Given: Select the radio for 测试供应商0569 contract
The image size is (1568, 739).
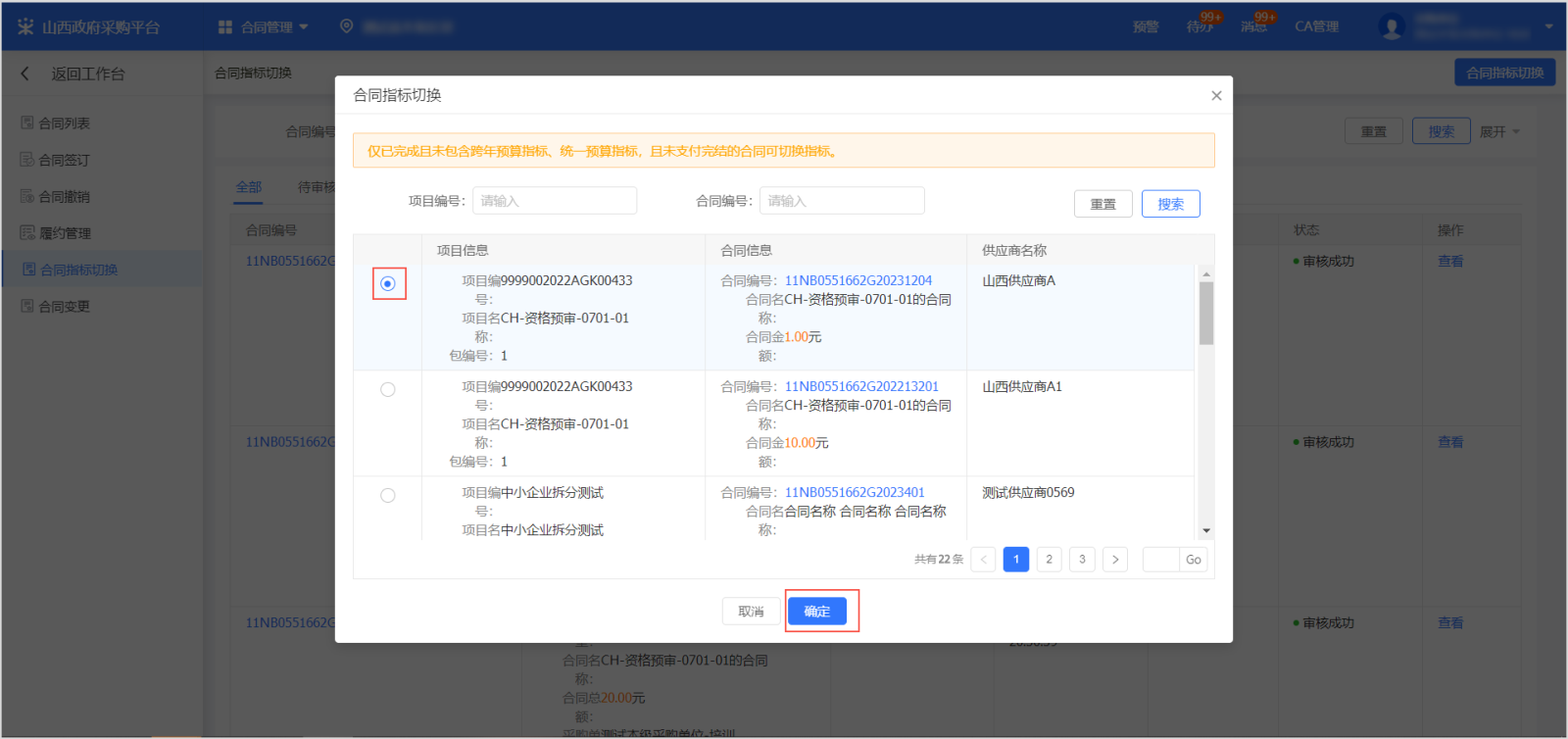Looking at the screenshot, I should tap(388, 496).
